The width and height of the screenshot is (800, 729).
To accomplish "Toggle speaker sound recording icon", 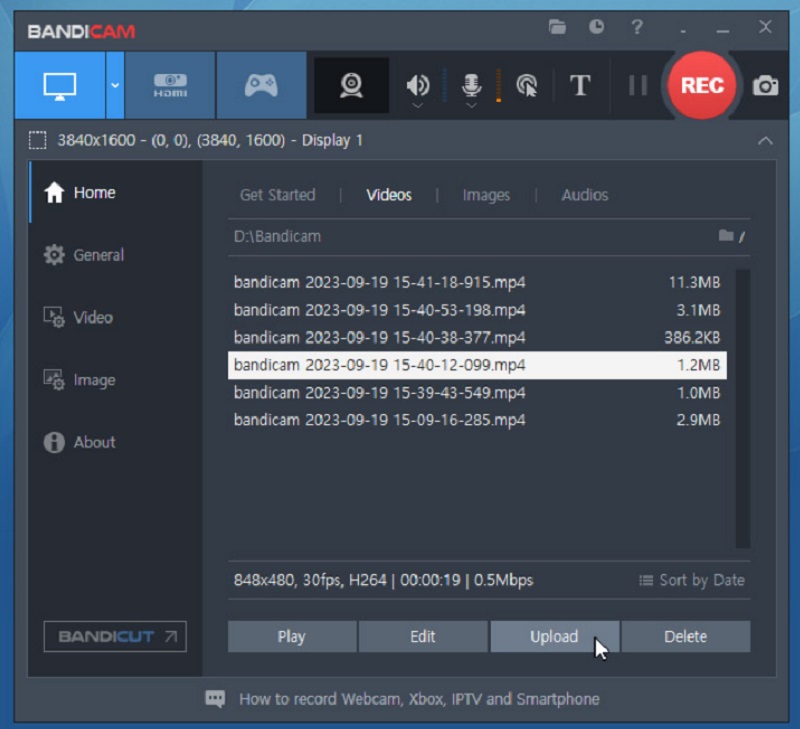I will pos(417,84).
